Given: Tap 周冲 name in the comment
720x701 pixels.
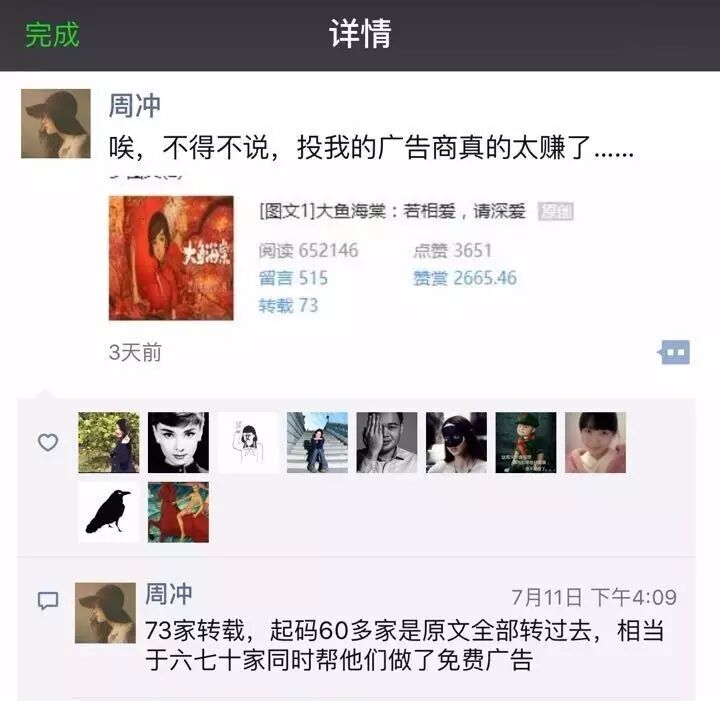Looking at the screenshot, I should coord(169,594).
